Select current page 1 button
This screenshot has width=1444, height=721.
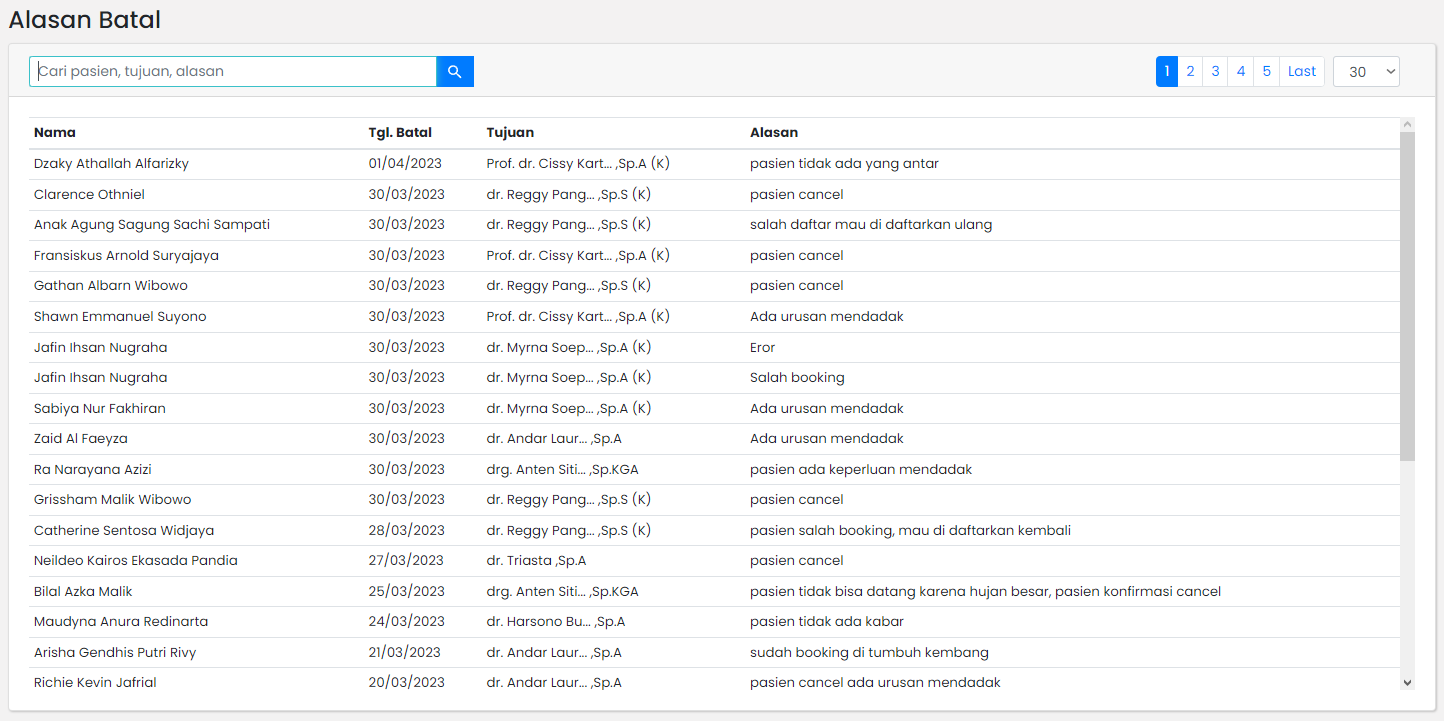click(1167, 71)
